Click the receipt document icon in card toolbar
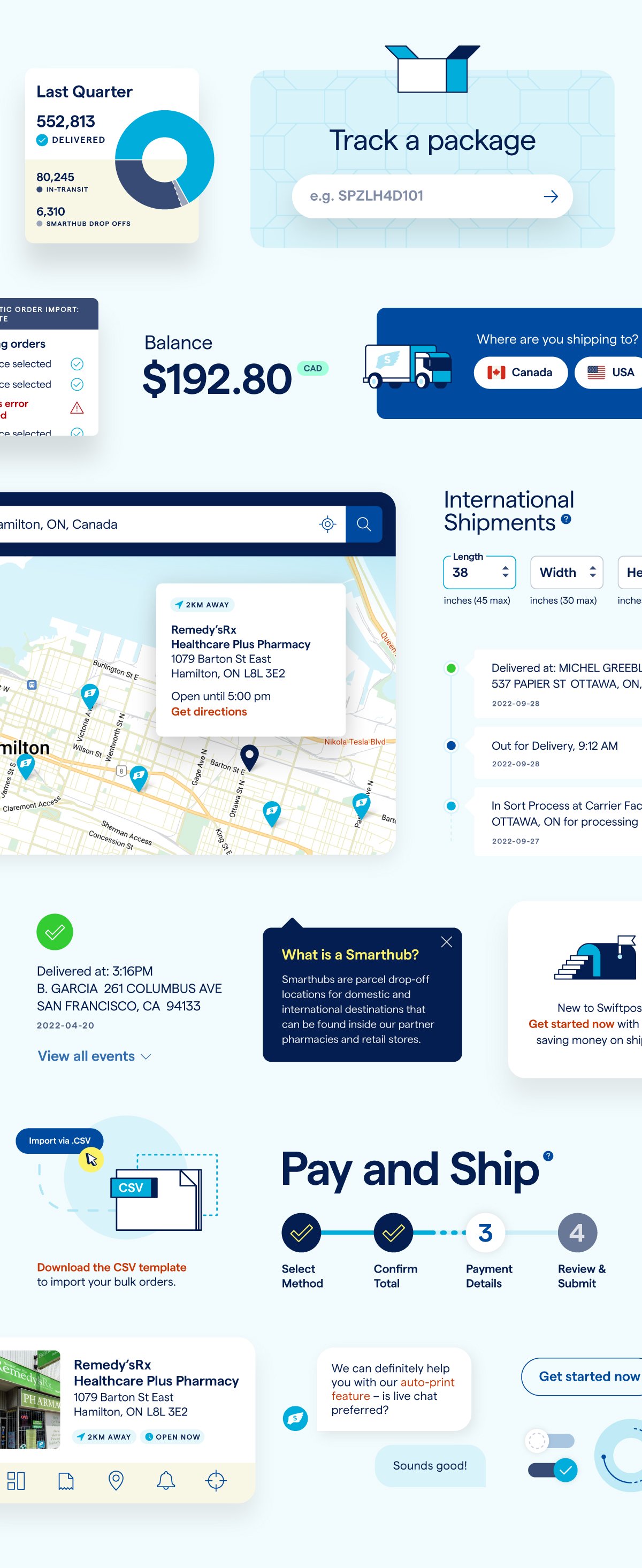642x1568 pixels. [66, 1480]
